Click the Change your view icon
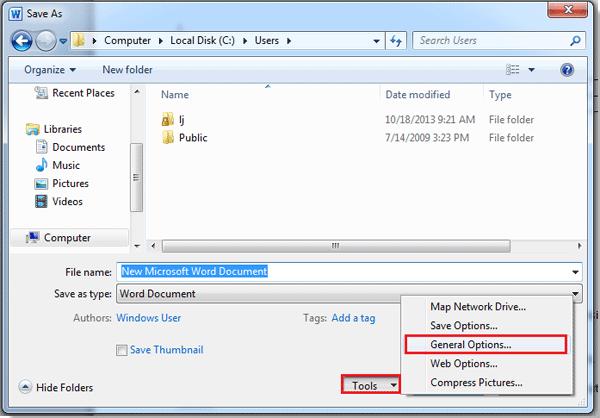The height and width of the screenshot is (418, 600). (513, 70)
